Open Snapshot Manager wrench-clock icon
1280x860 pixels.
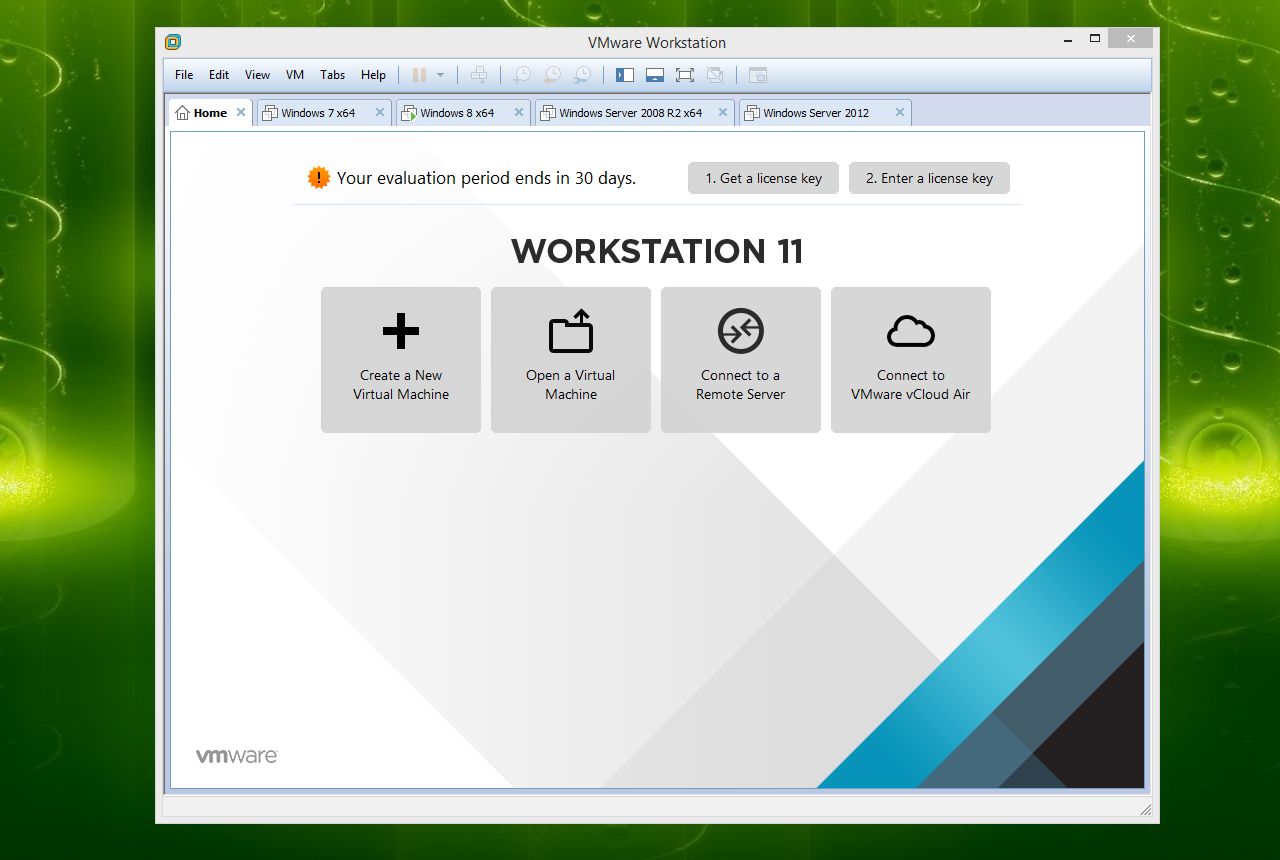click(x=581, y=75)
